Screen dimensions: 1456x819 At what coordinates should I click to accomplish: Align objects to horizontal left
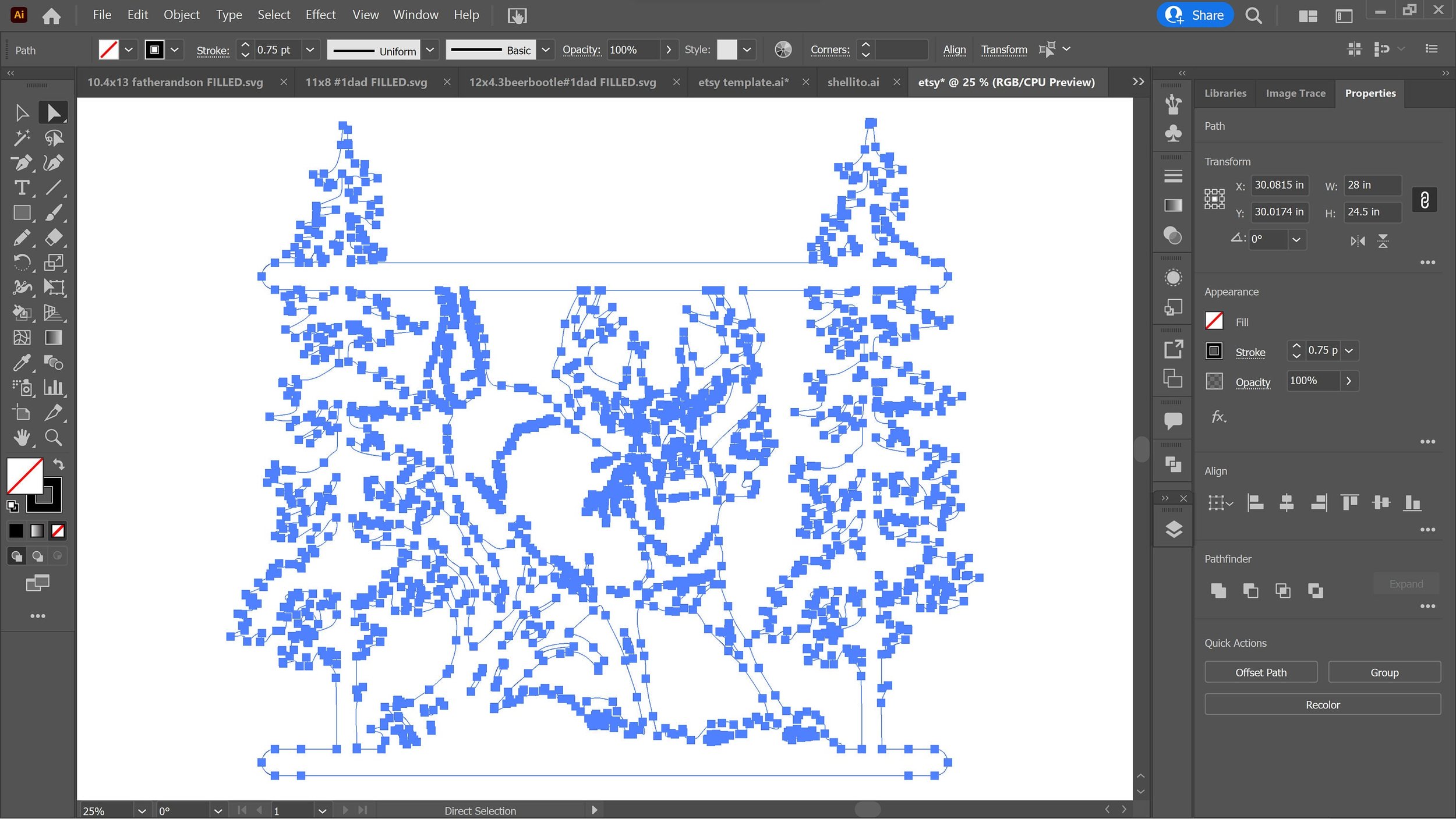coord(1255,502)
